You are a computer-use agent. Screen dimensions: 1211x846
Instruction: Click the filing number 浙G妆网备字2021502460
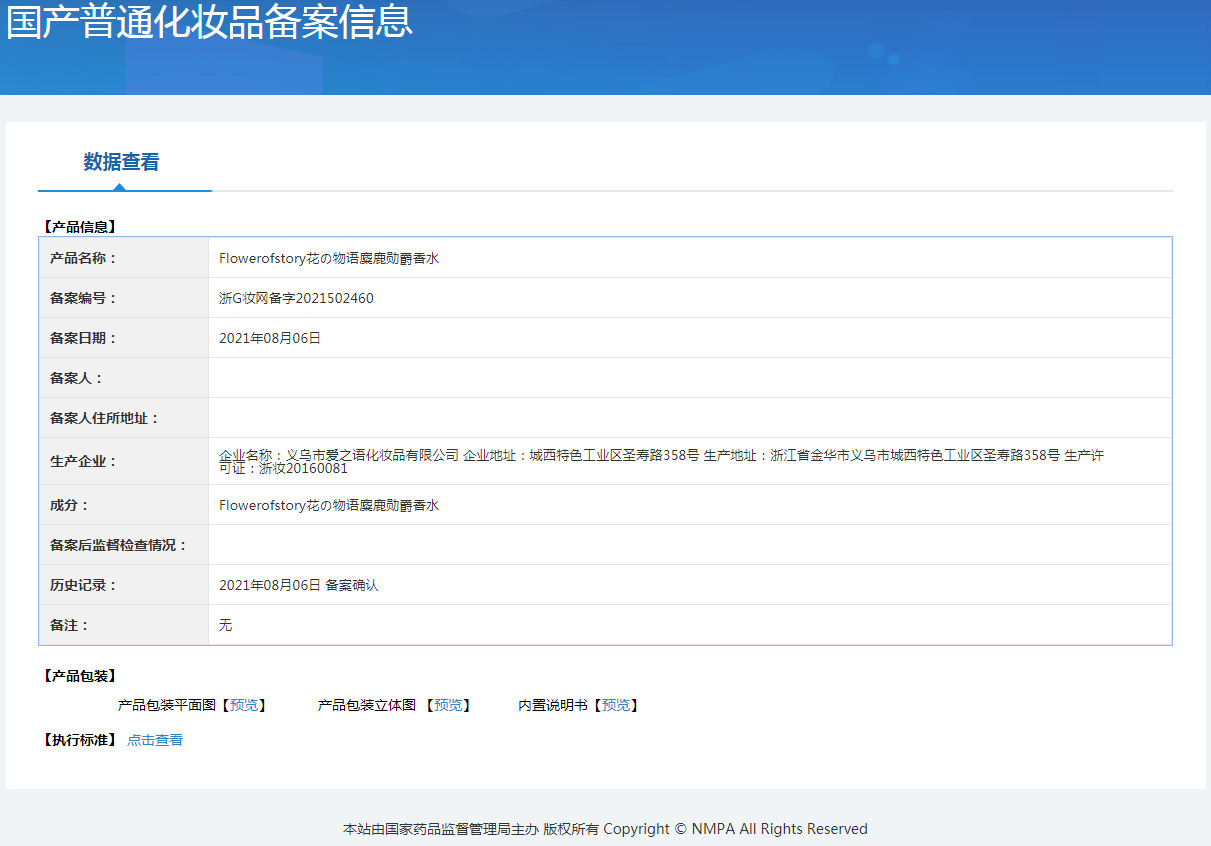(296, 298)
